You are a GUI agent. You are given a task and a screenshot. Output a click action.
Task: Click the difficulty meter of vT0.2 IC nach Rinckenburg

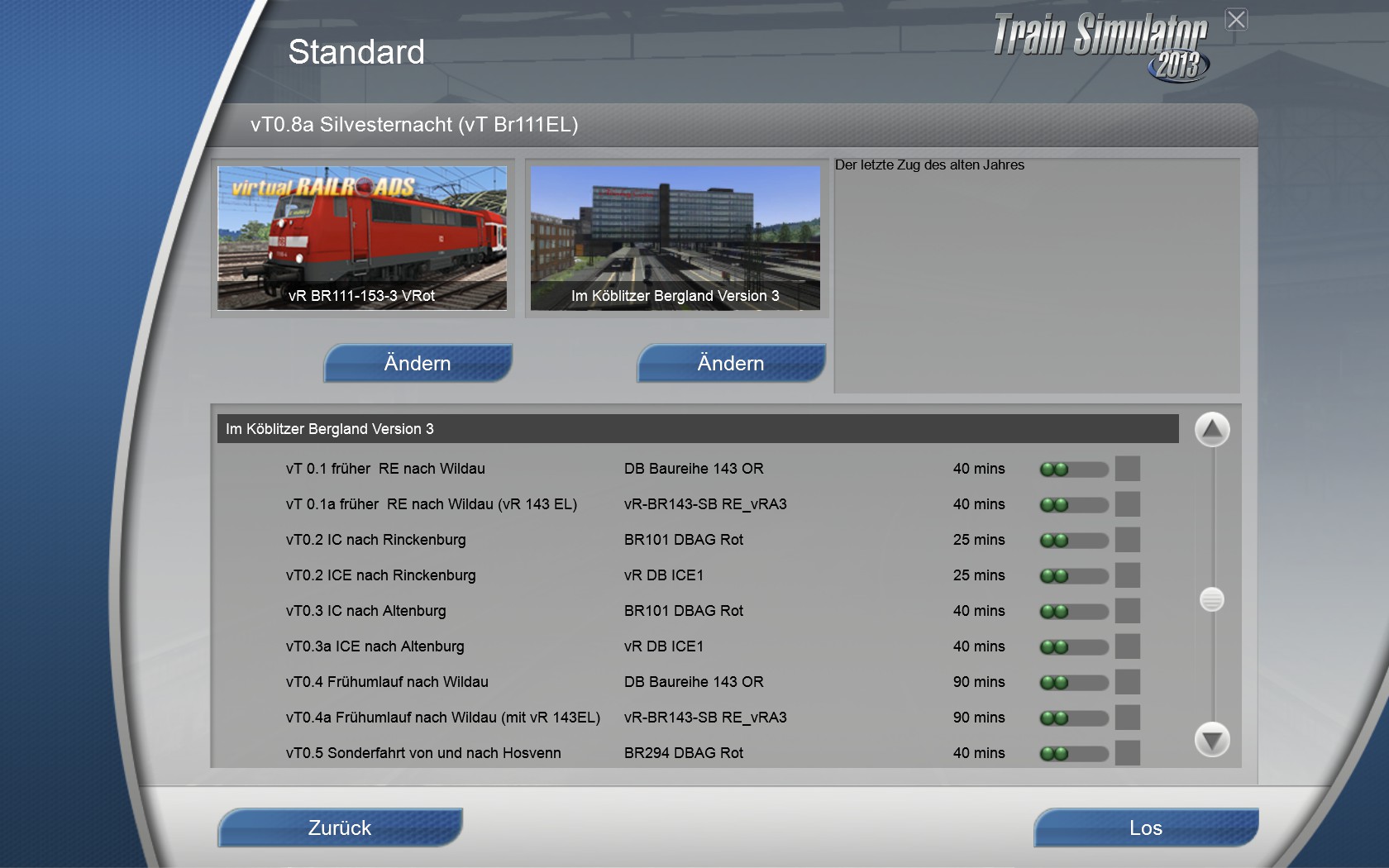(x=1074, y=541)
